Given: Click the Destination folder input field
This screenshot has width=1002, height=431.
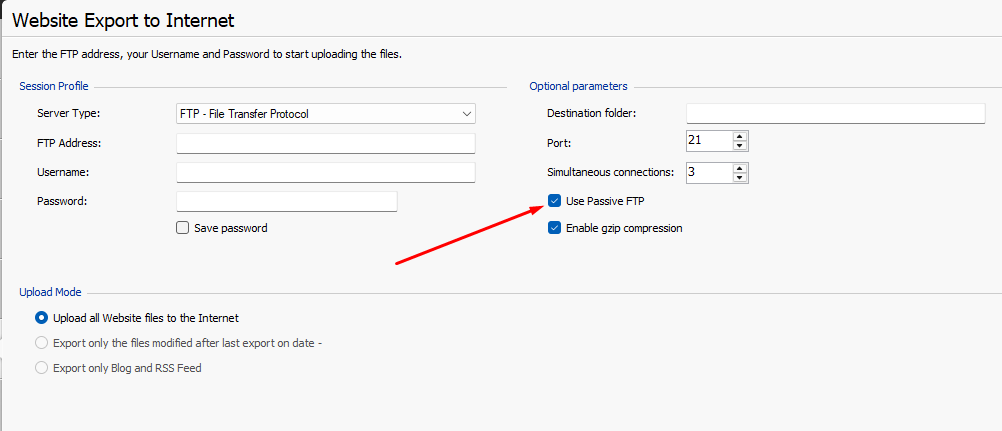Looking at the screenshot, I should (x=835, y=113).
